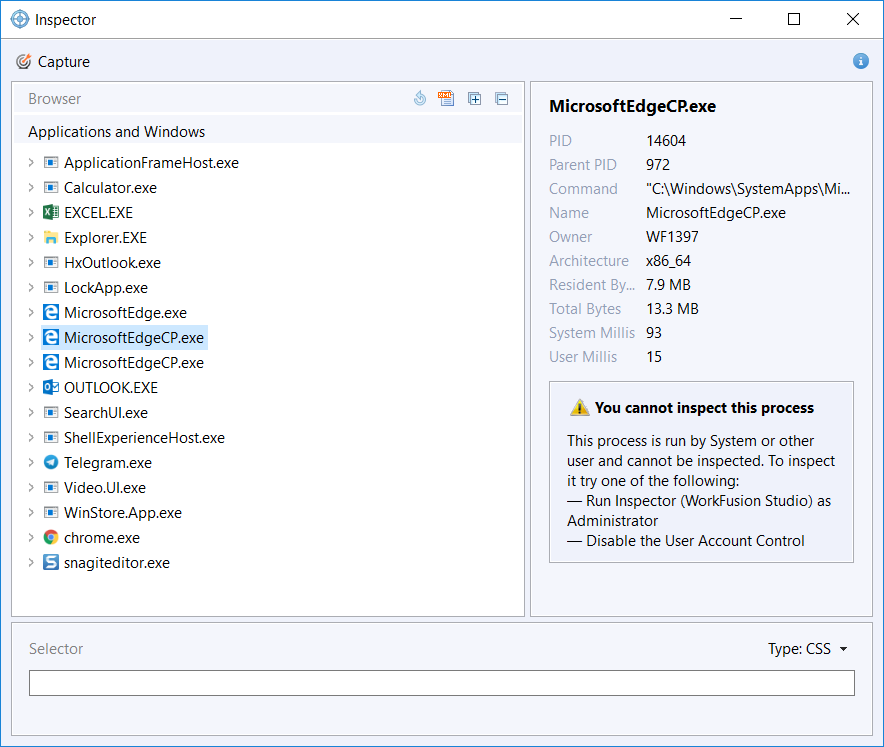
Task: Select the snagiteditor.exe process
Action: 117,563
